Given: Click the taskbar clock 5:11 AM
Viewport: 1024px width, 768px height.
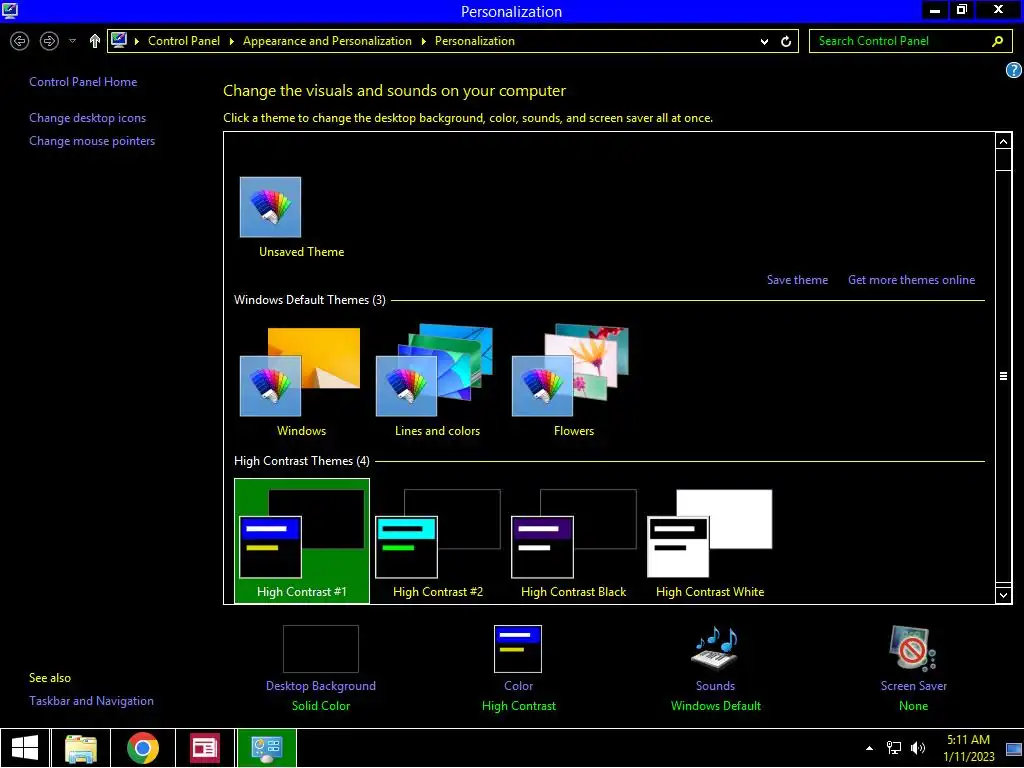Looking at the screenshot, I should coord(968,748).
